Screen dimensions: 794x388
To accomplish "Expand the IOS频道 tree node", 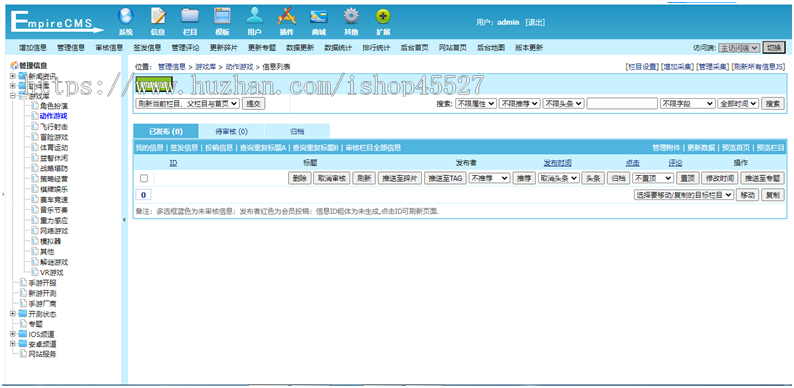I will (x=13, y=334).
